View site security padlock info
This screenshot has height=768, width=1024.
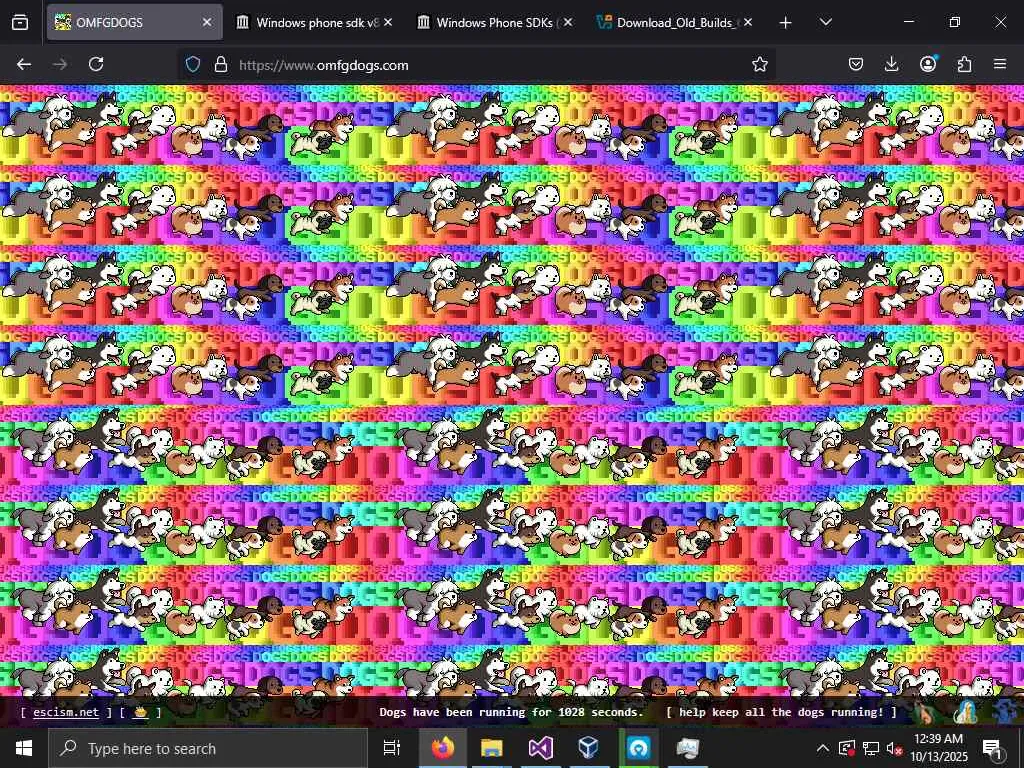[x=221, y=65]
